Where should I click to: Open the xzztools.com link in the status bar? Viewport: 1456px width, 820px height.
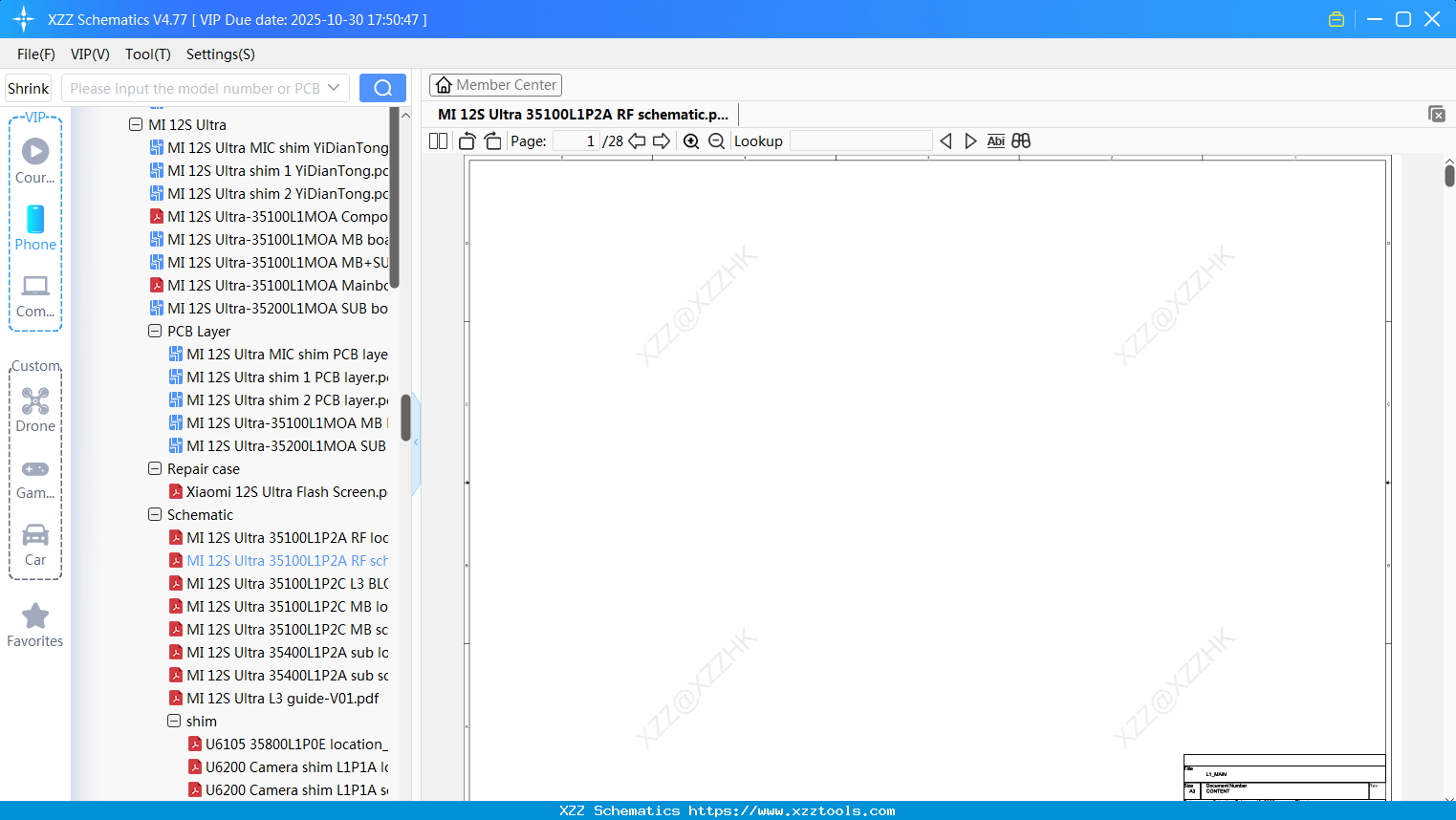tap(792, 810)
